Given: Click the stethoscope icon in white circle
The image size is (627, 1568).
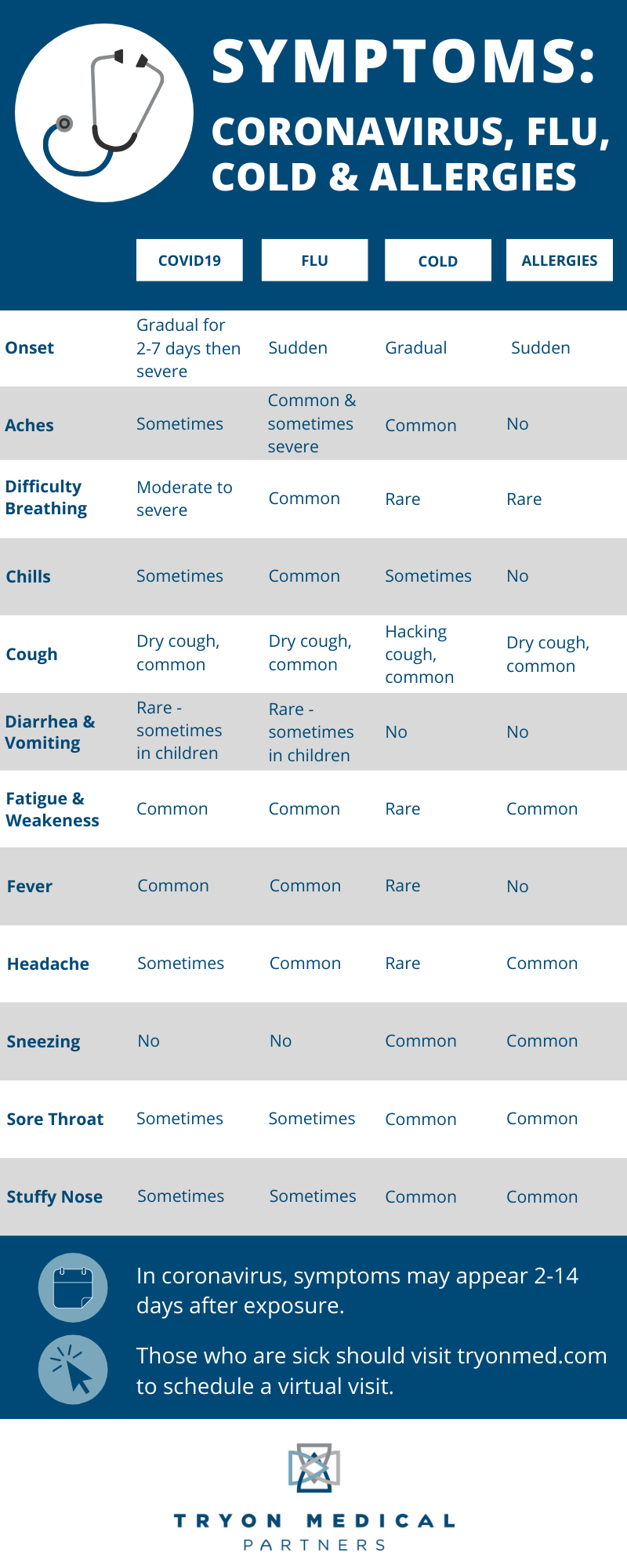Looking at the screenshot, I should tap(103, 112).
